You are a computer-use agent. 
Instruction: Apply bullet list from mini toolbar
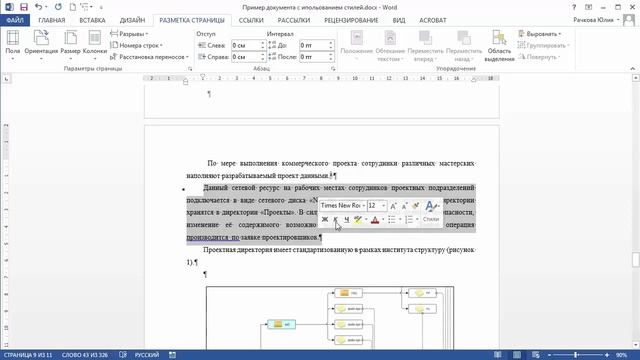coord(392,220)
